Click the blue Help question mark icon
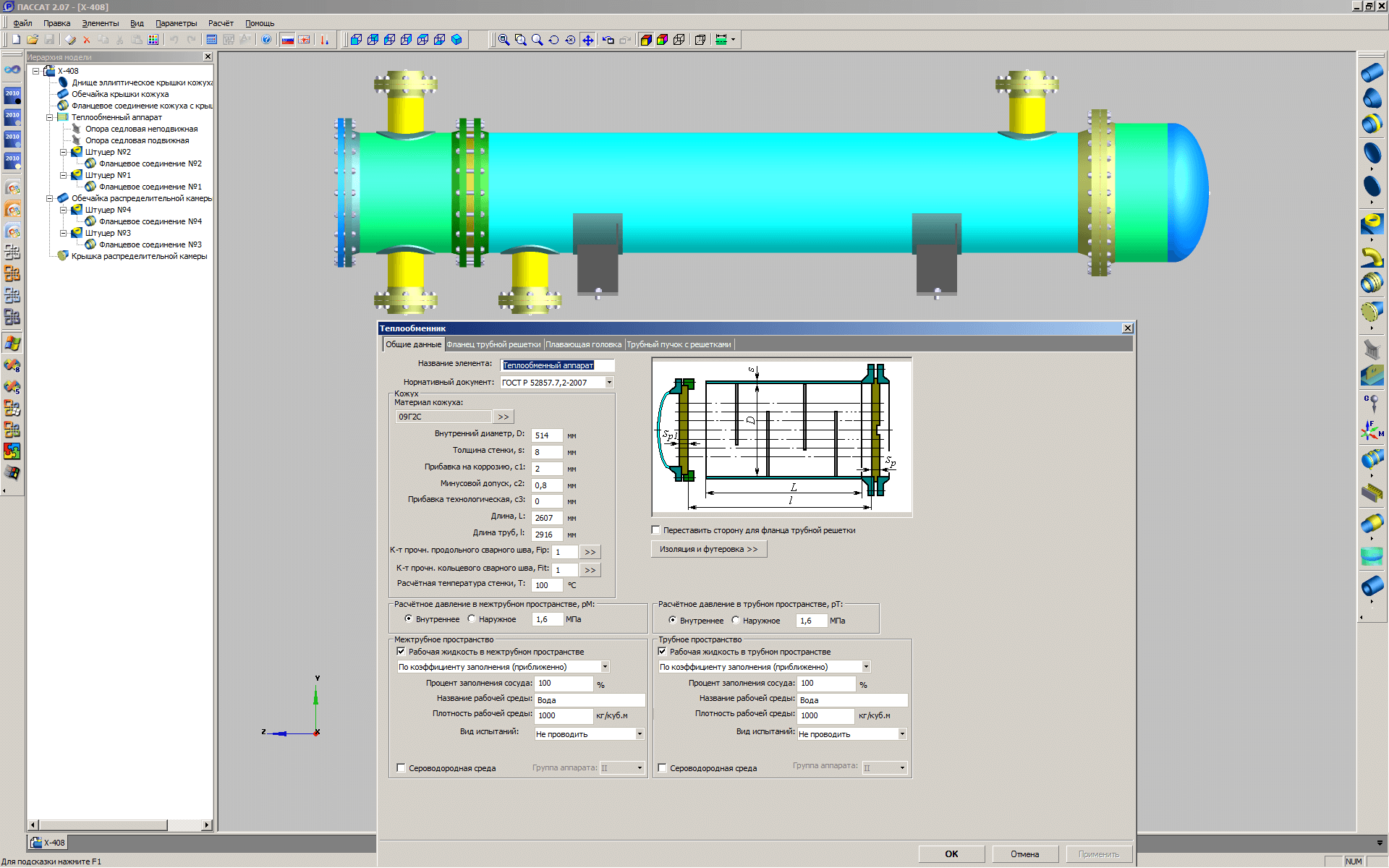The width and height of the screenshot is (1389, 868). click(266, 40)
